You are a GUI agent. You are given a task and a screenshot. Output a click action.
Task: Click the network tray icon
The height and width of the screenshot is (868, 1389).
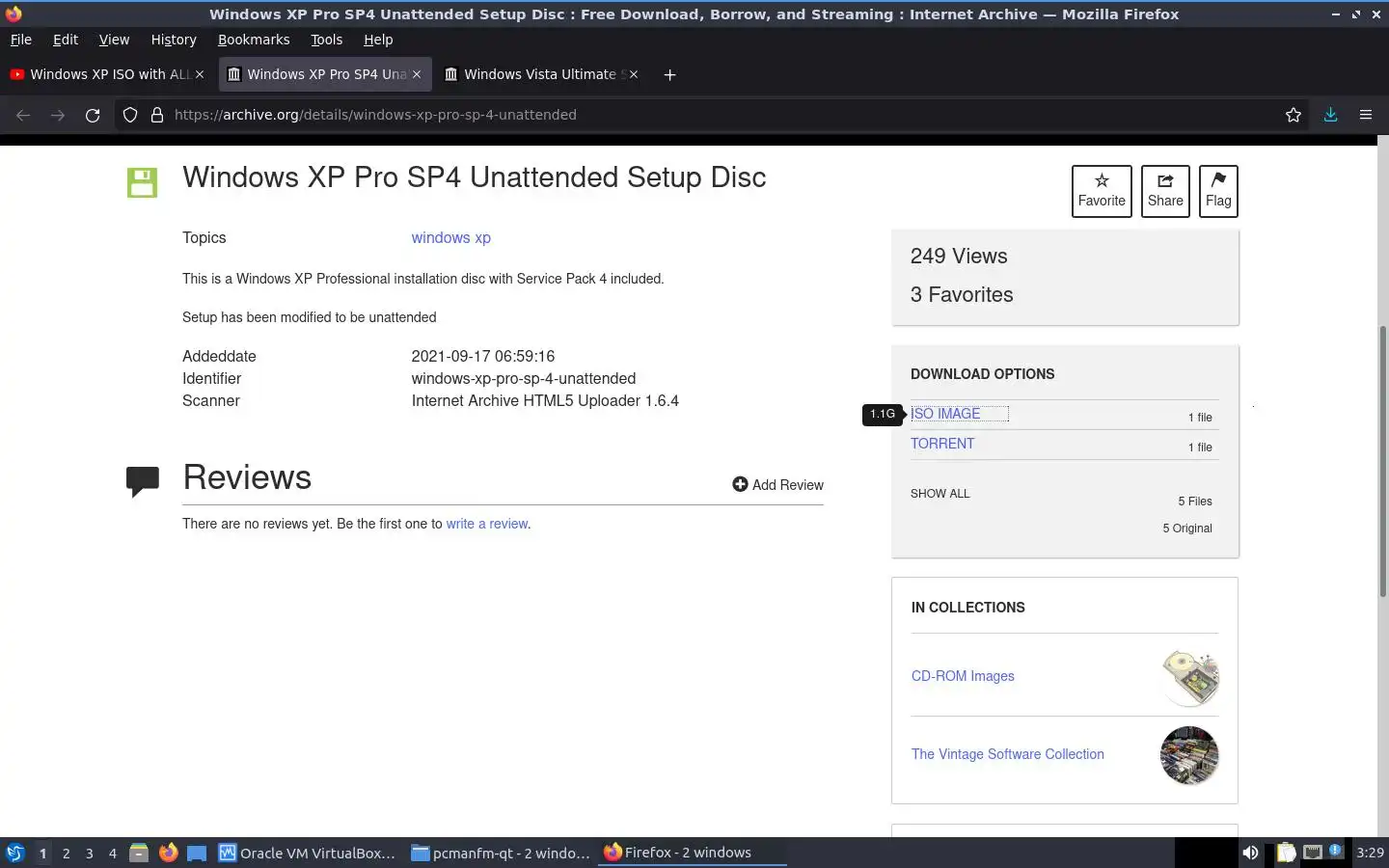[1312, 853]
